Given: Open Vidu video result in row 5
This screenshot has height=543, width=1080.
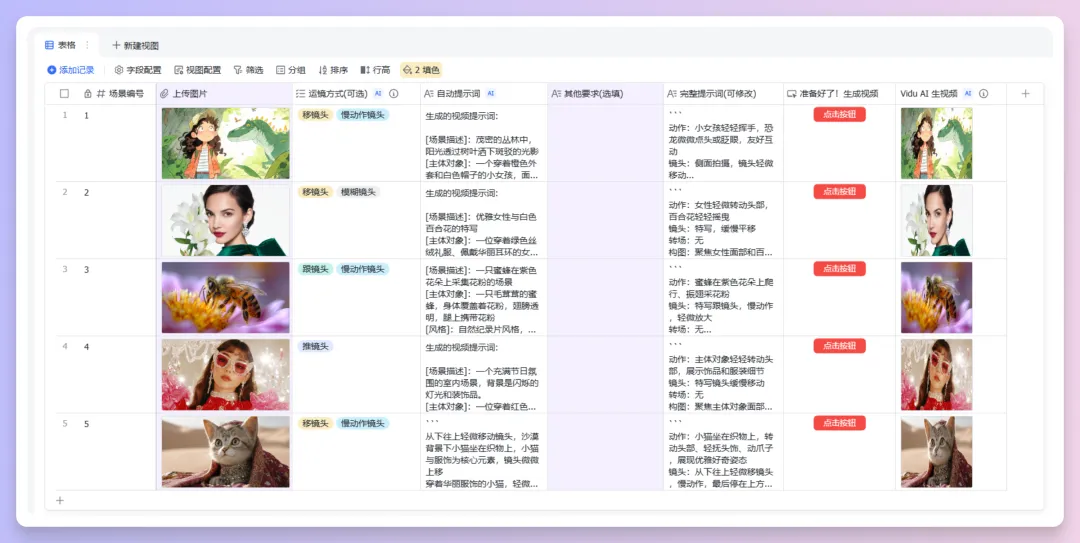Looking at the screenshot, I should click(937, 452).
